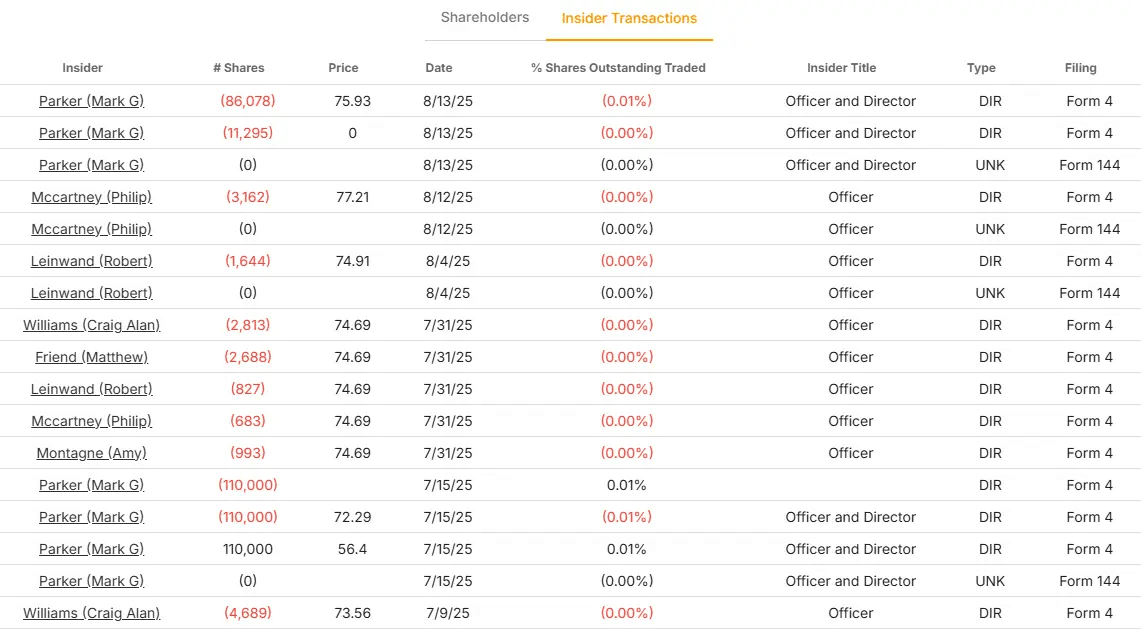Select the Insider Transactions tab
Viewport: 1141px width, 629px height.
point(629,18)
